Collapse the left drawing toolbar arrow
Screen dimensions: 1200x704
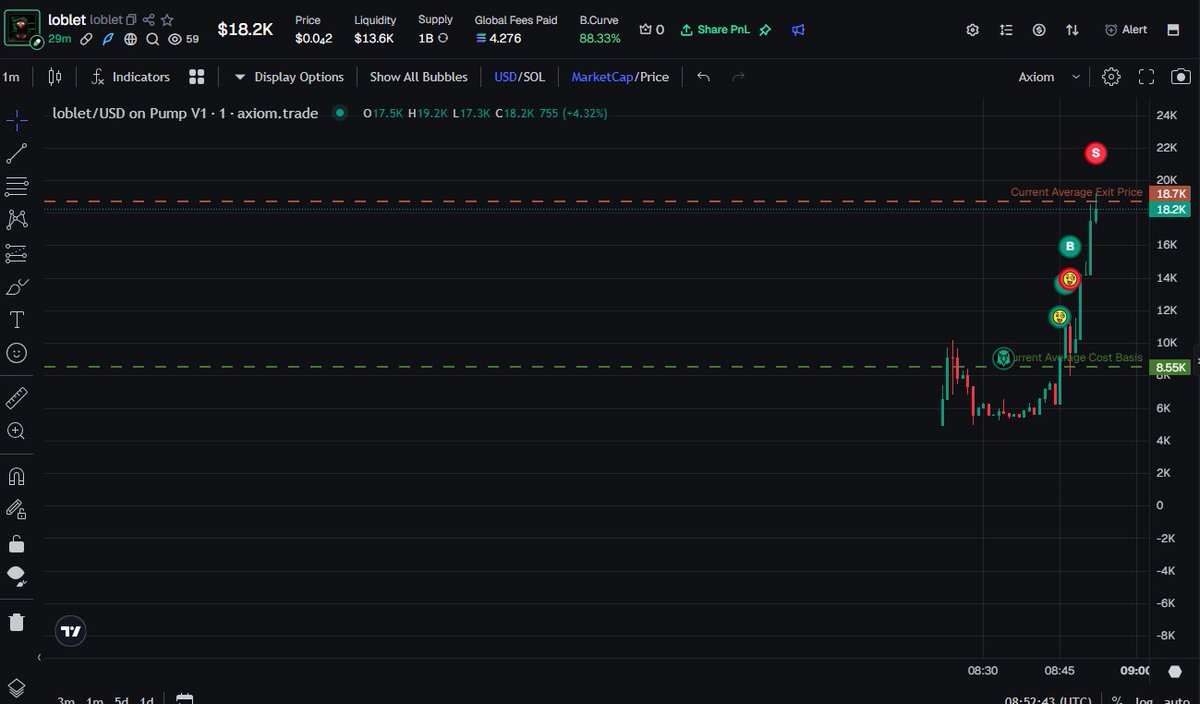[39, 658]
